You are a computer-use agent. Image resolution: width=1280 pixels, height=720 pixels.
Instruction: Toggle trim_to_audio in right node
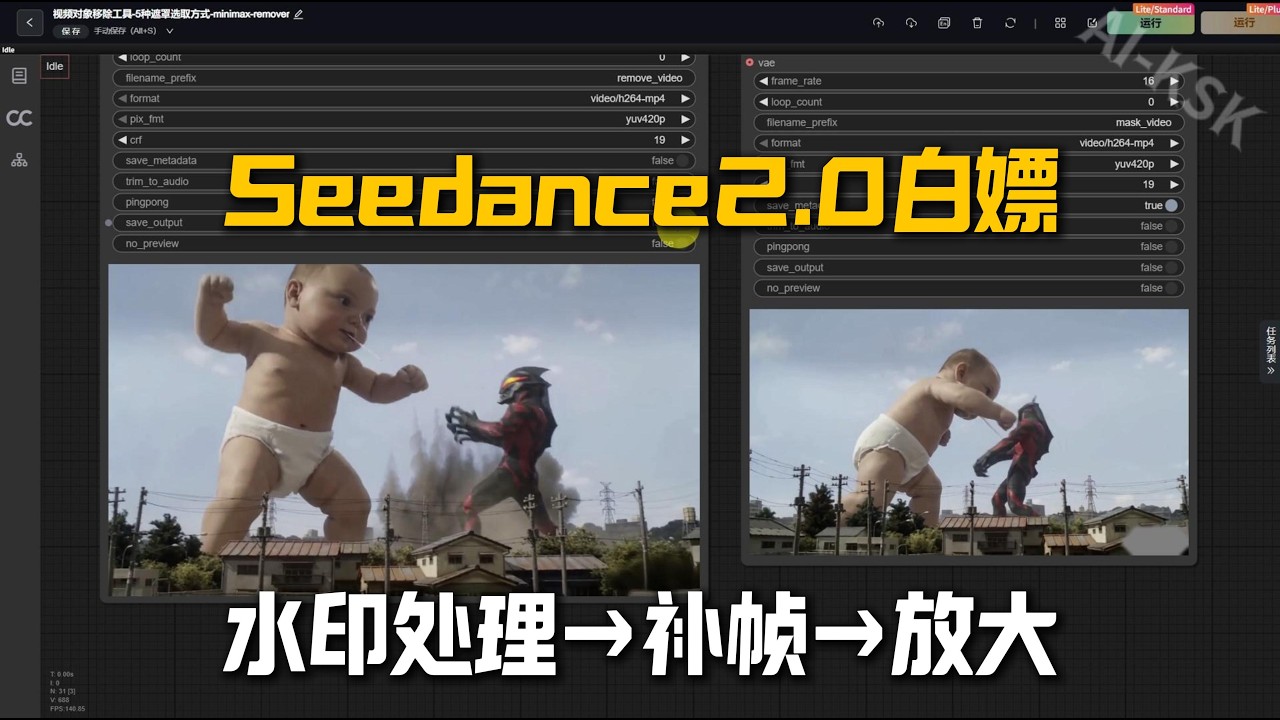[x=1171, y=226]
